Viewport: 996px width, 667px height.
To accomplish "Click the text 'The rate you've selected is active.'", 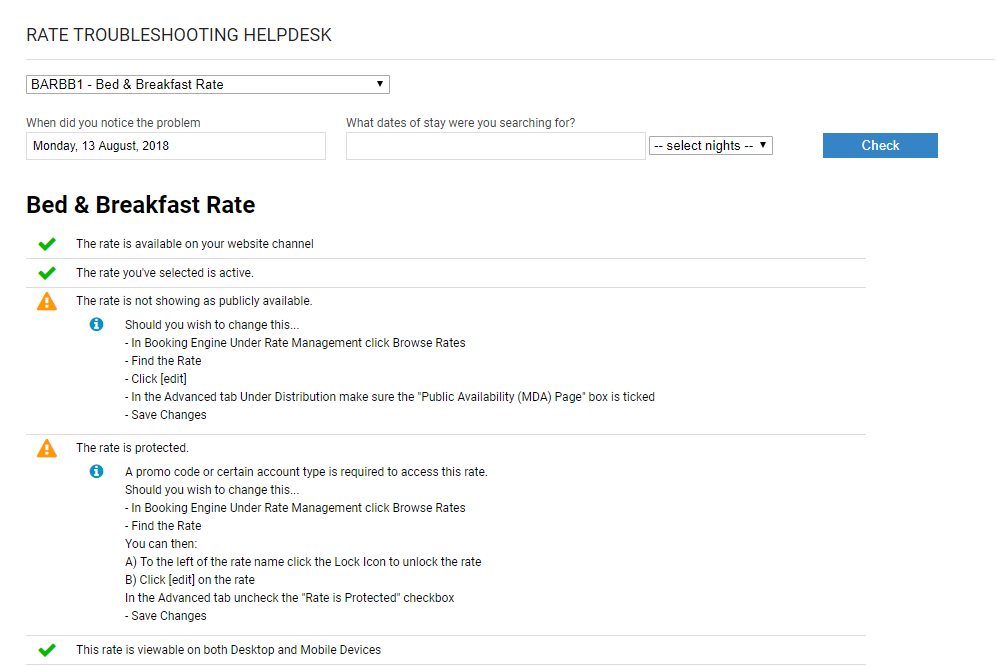I will (165, 273).
